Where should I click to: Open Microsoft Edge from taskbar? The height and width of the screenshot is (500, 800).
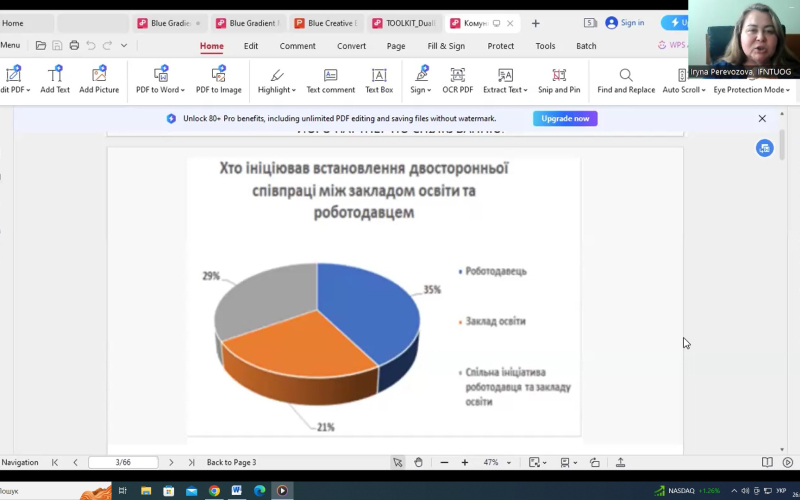(260, 490)
